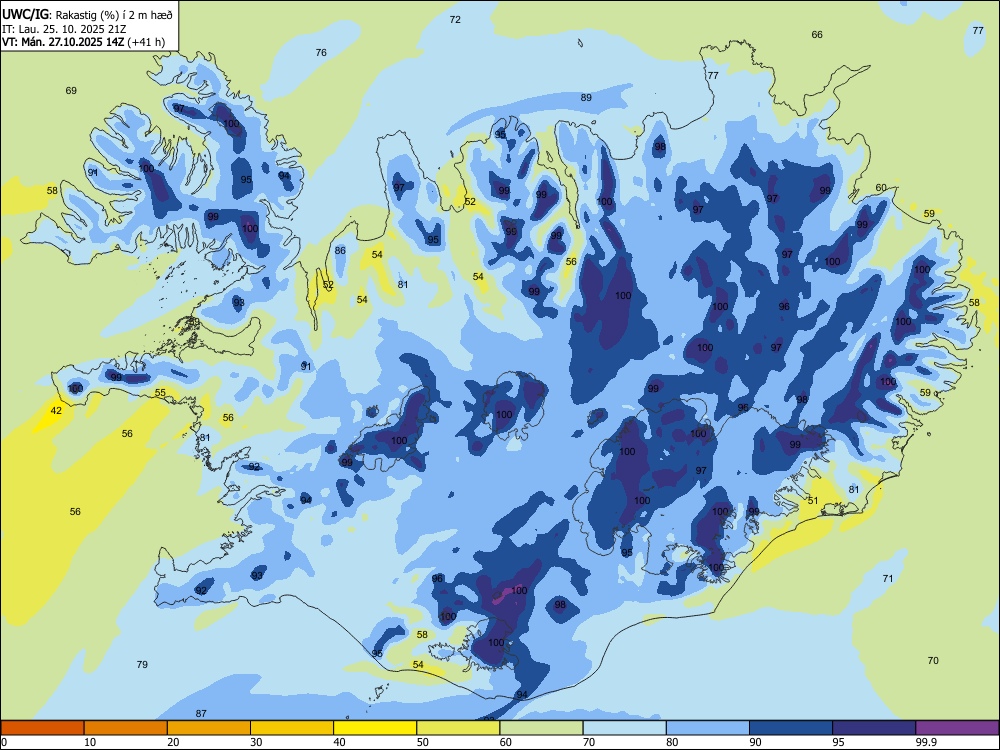
Task: Click the '42' value in the yellow western sea area
Action: pos(56,411)
